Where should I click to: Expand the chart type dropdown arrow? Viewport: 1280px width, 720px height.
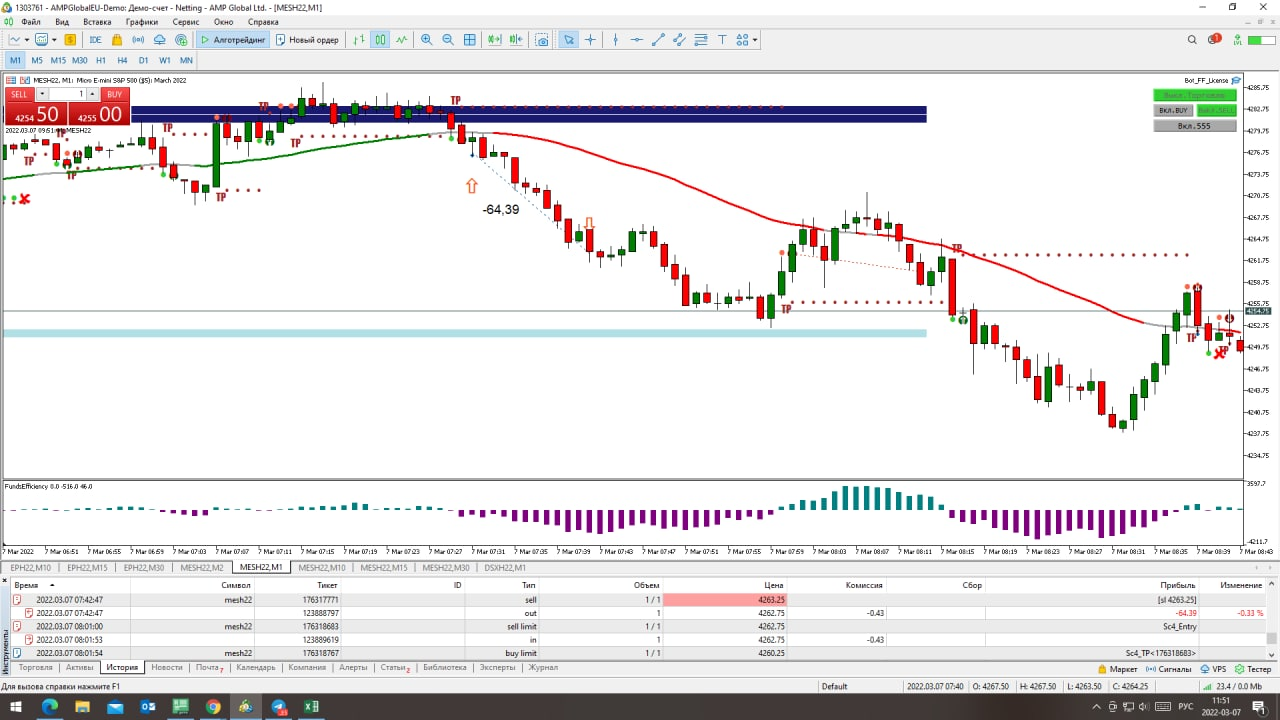point(28,40)
